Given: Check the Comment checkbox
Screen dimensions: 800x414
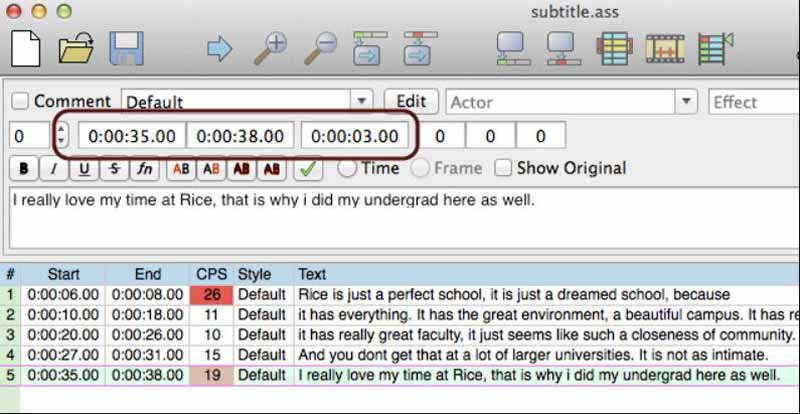Looking at the screenshot, I should [x=20, y=101].
